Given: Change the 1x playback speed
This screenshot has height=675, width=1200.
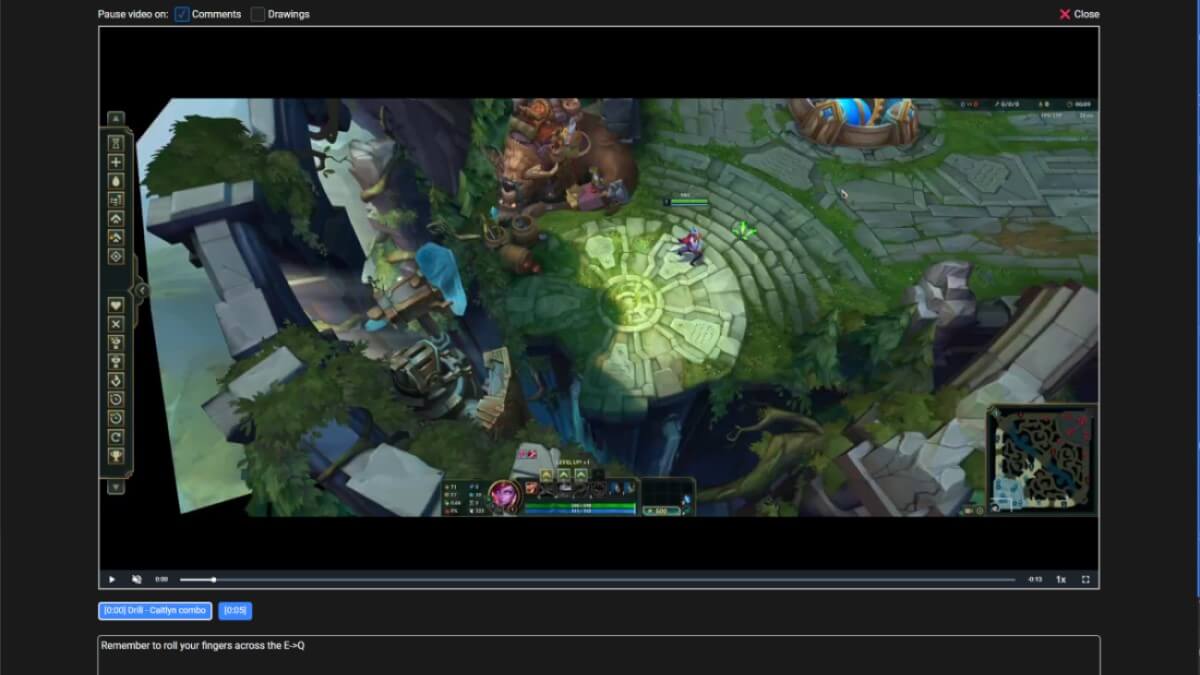Looking at the screenshot, I should [1061, 579].
